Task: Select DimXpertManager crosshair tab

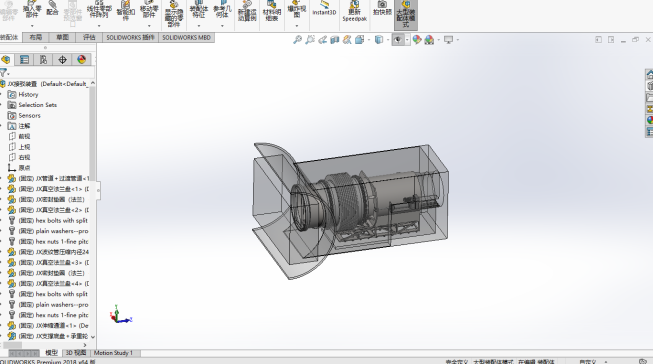Action: tap(62, 60)
